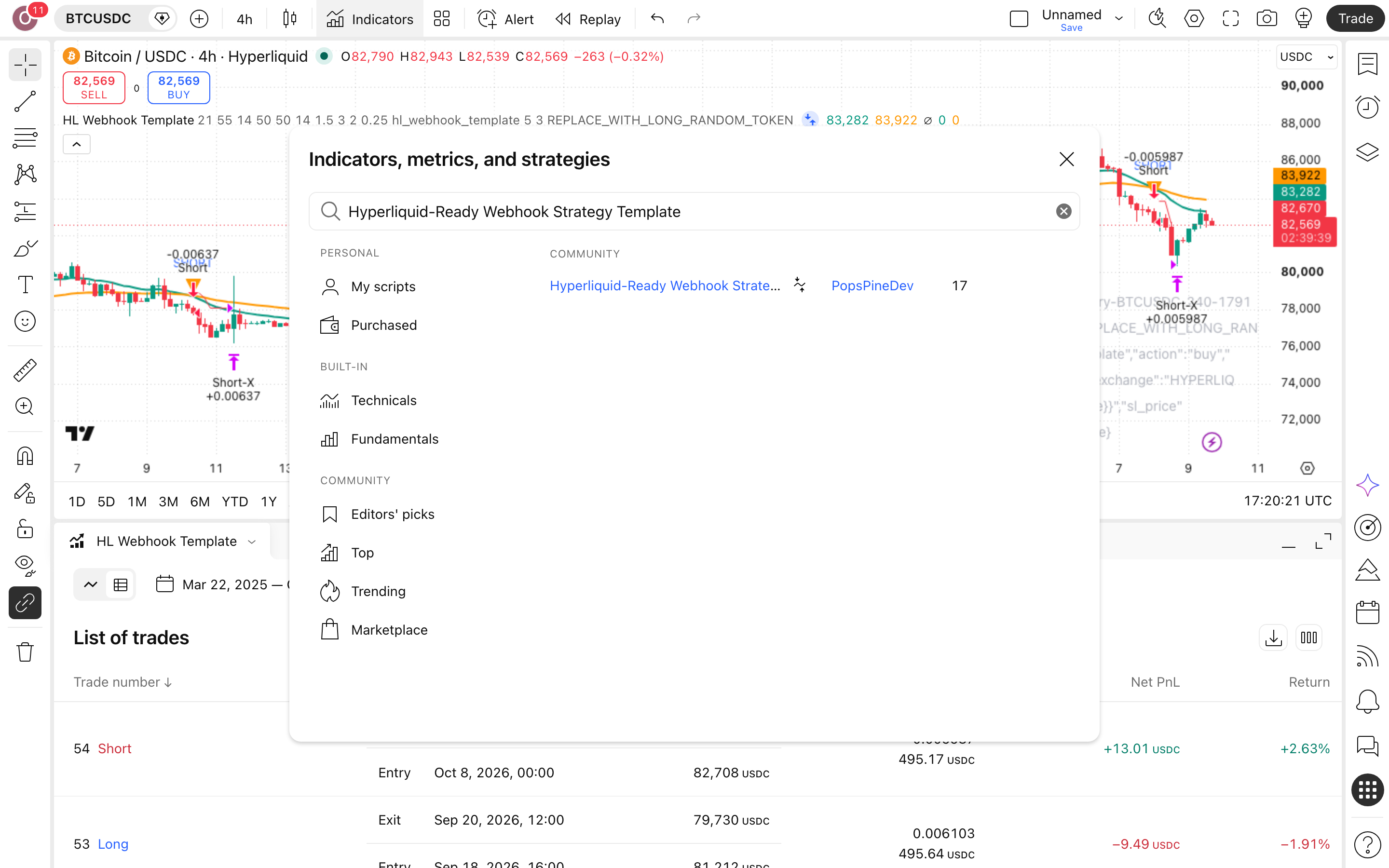Open the USDC currency dropdown
The image size is (1389, 868).
point(1307,57)
